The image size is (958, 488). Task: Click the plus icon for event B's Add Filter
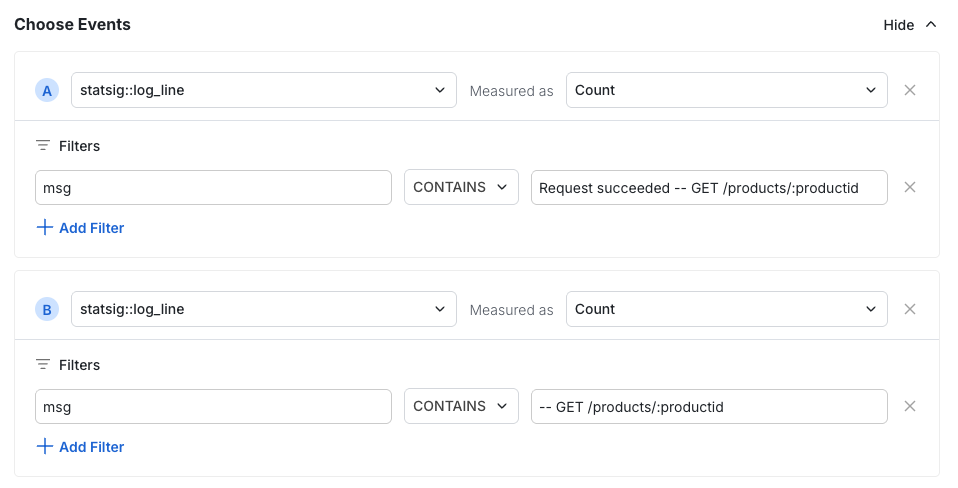click(x=44, y=446)
